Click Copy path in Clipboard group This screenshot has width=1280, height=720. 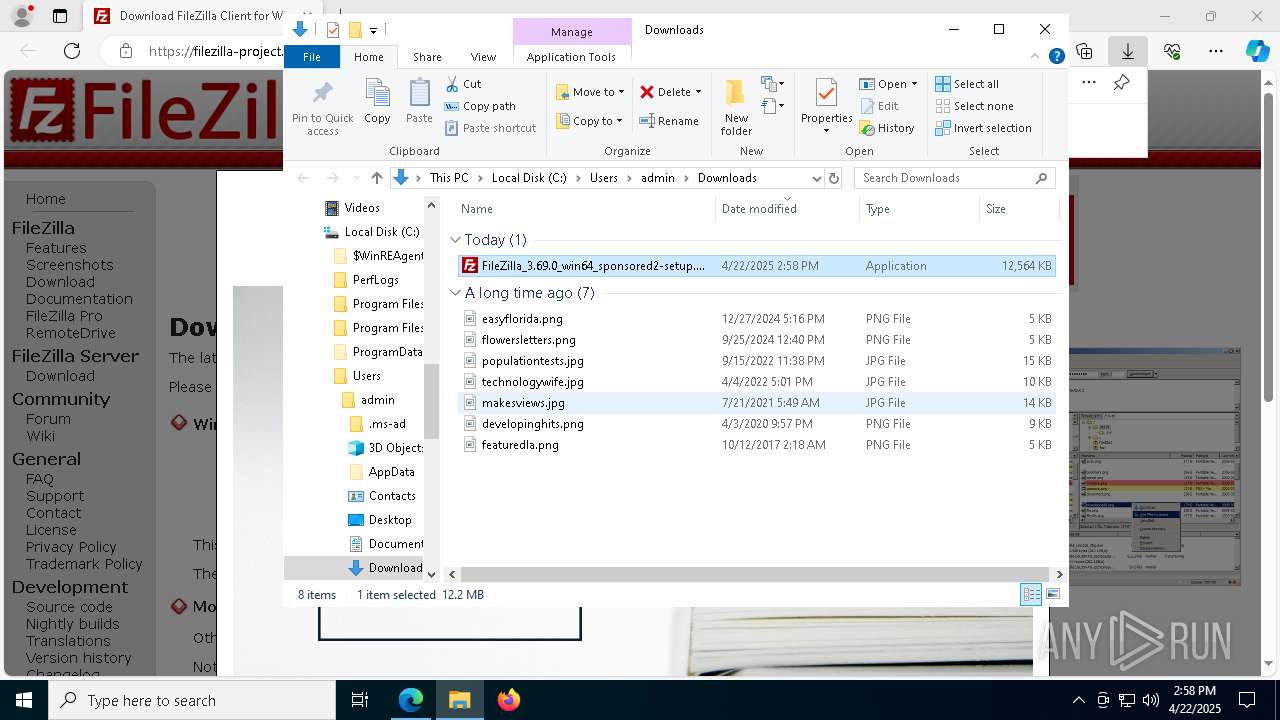coord(480,106)
